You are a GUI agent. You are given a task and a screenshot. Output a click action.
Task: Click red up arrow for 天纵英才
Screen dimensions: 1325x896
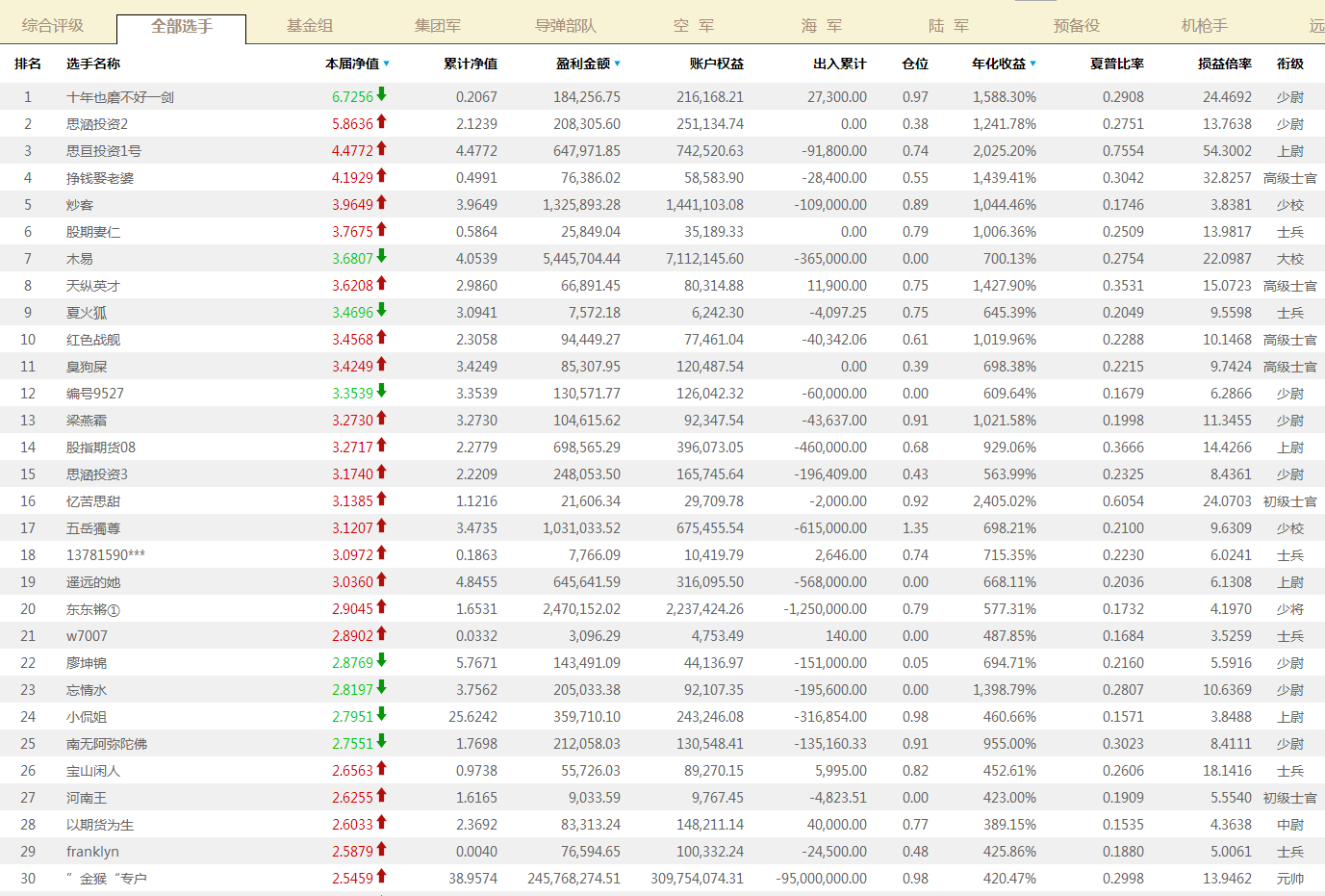point(382,283)
